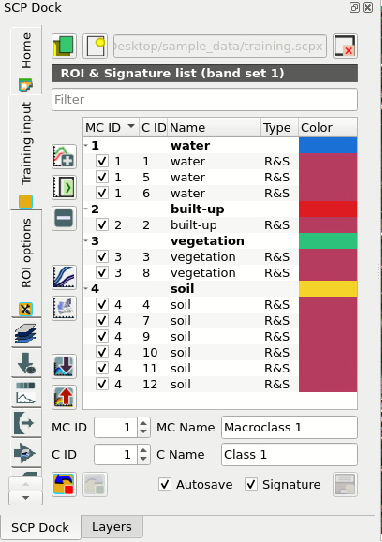Viewport: 382px width, 542px height.
Task: Uncheck the water row with C ID 1
Action: click(102, 161)
